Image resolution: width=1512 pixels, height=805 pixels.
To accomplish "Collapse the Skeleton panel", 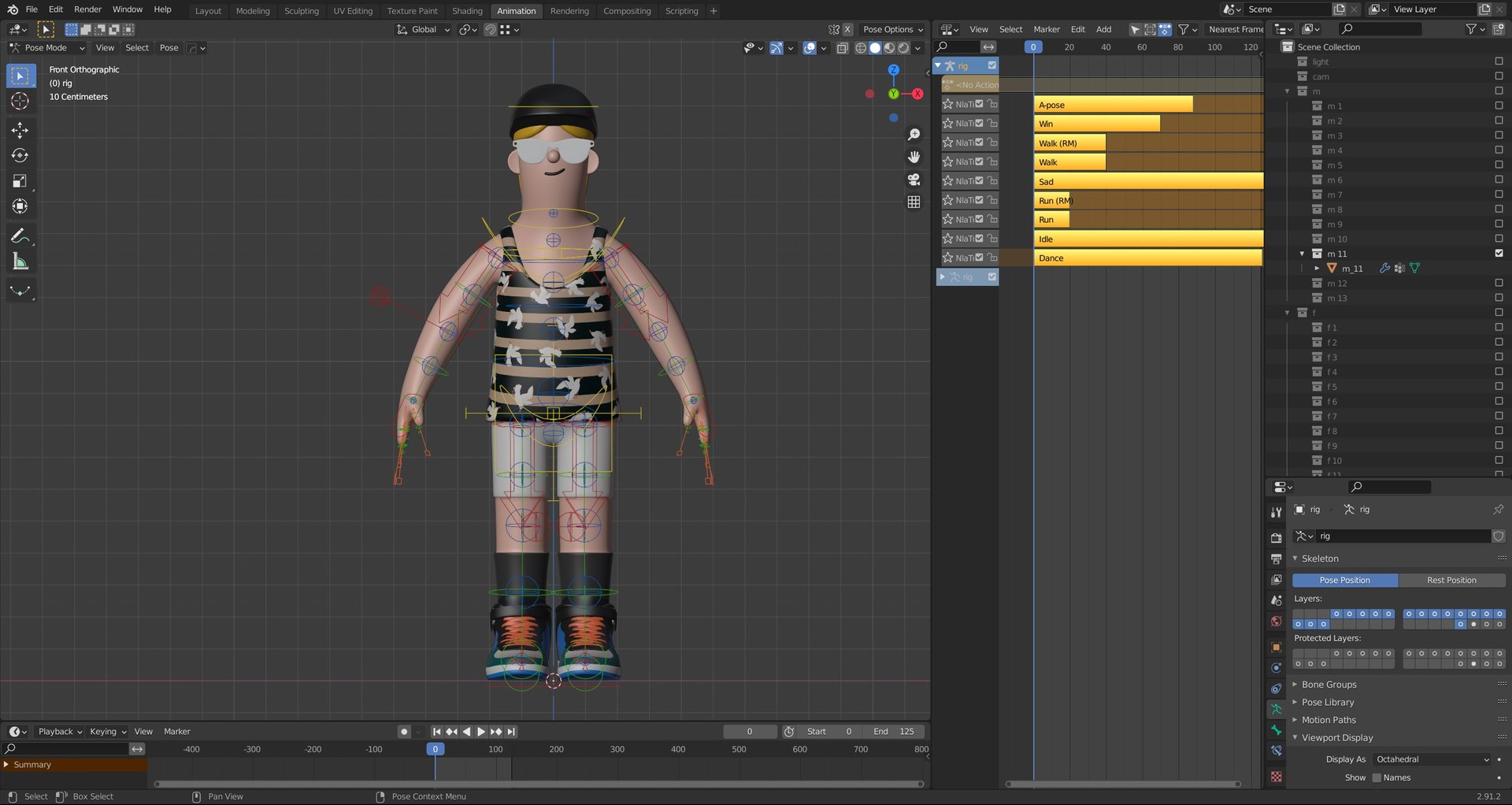I will (x=1320, y=558).
